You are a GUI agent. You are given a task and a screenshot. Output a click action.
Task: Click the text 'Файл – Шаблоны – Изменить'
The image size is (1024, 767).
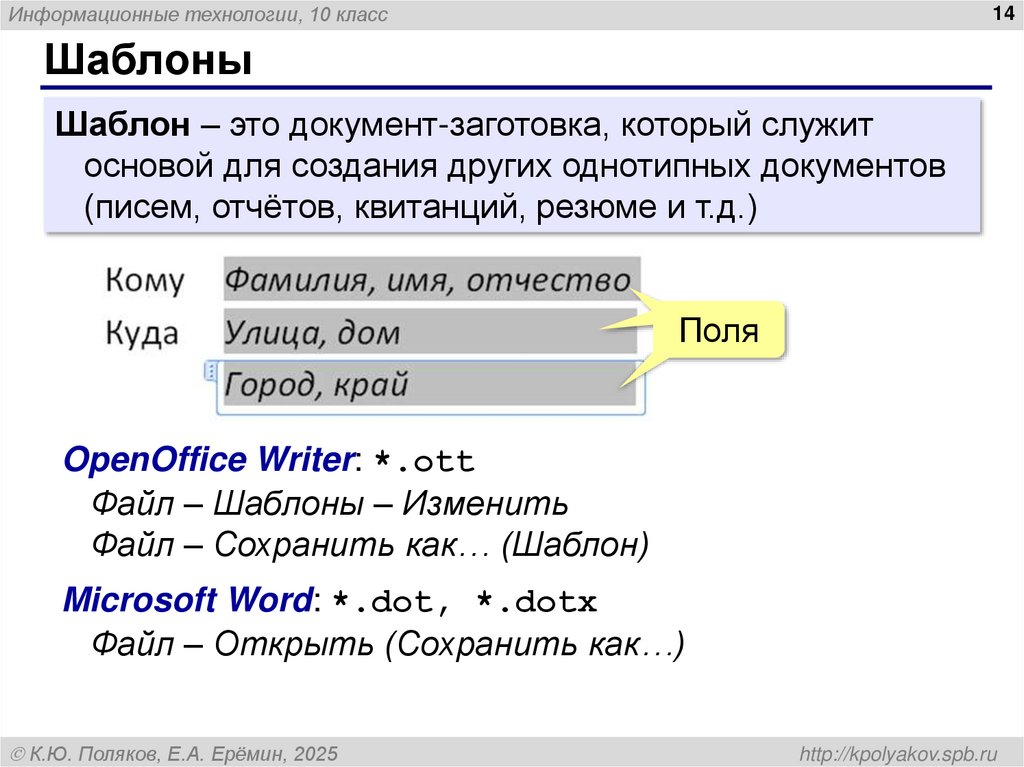330,503
